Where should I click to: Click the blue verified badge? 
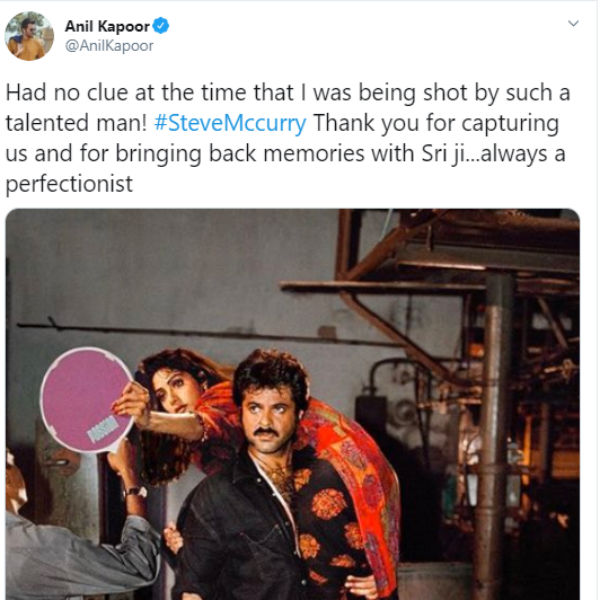[x=161, y=26]
